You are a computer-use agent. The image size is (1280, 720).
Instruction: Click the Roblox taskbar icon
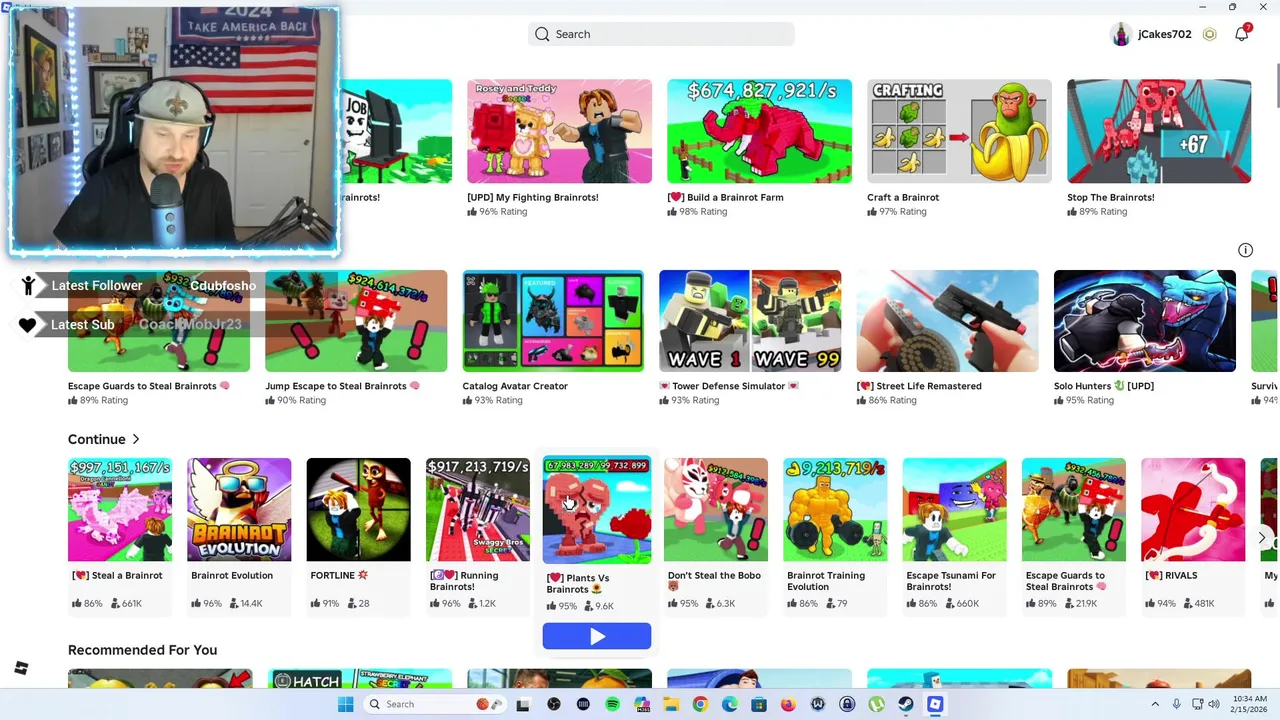pyautogui.click(x=935, y=704)
